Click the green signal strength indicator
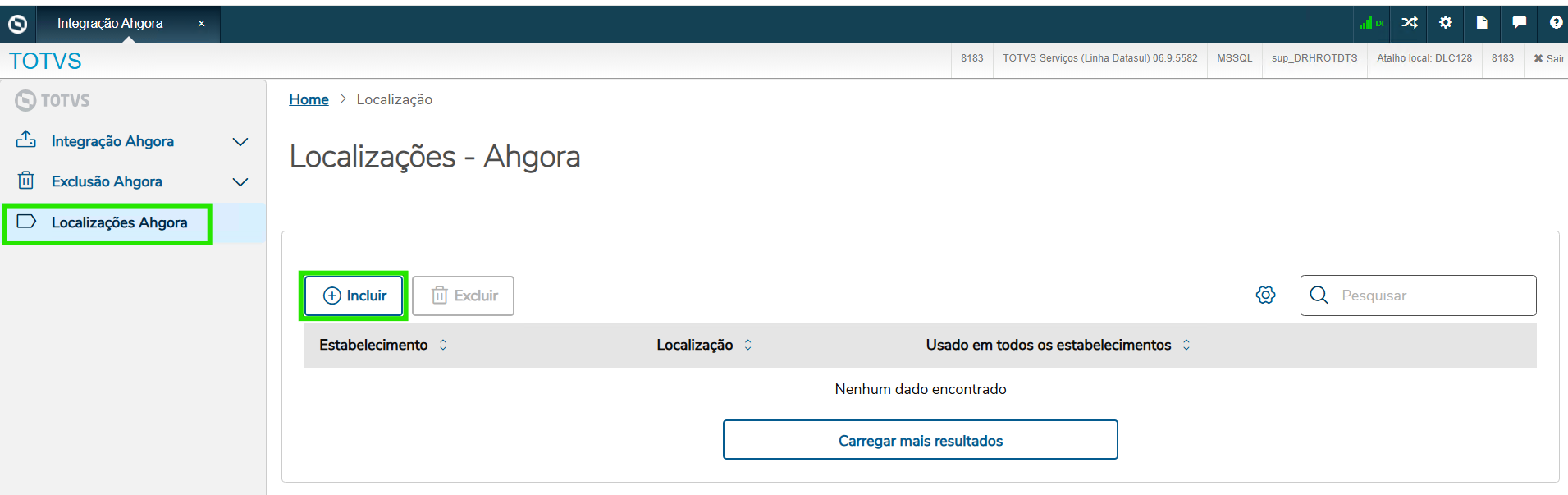1568x495 pixels. pos(1370,23)
